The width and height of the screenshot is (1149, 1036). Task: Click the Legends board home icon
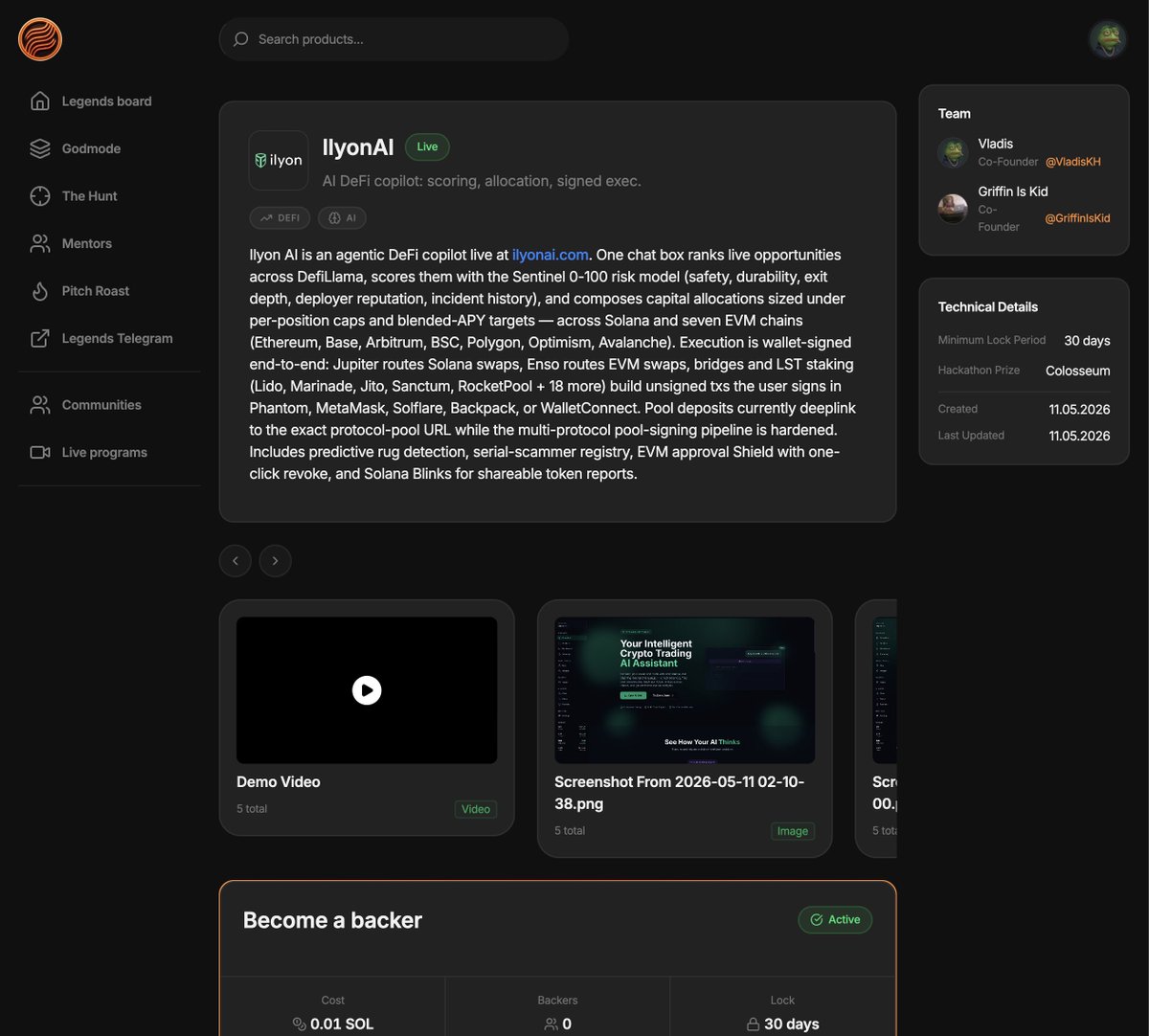[x=40, y=101]
